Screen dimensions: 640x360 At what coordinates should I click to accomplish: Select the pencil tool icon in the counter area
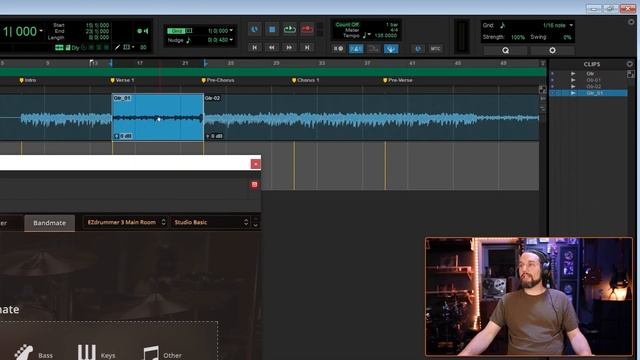click(117, 48)
